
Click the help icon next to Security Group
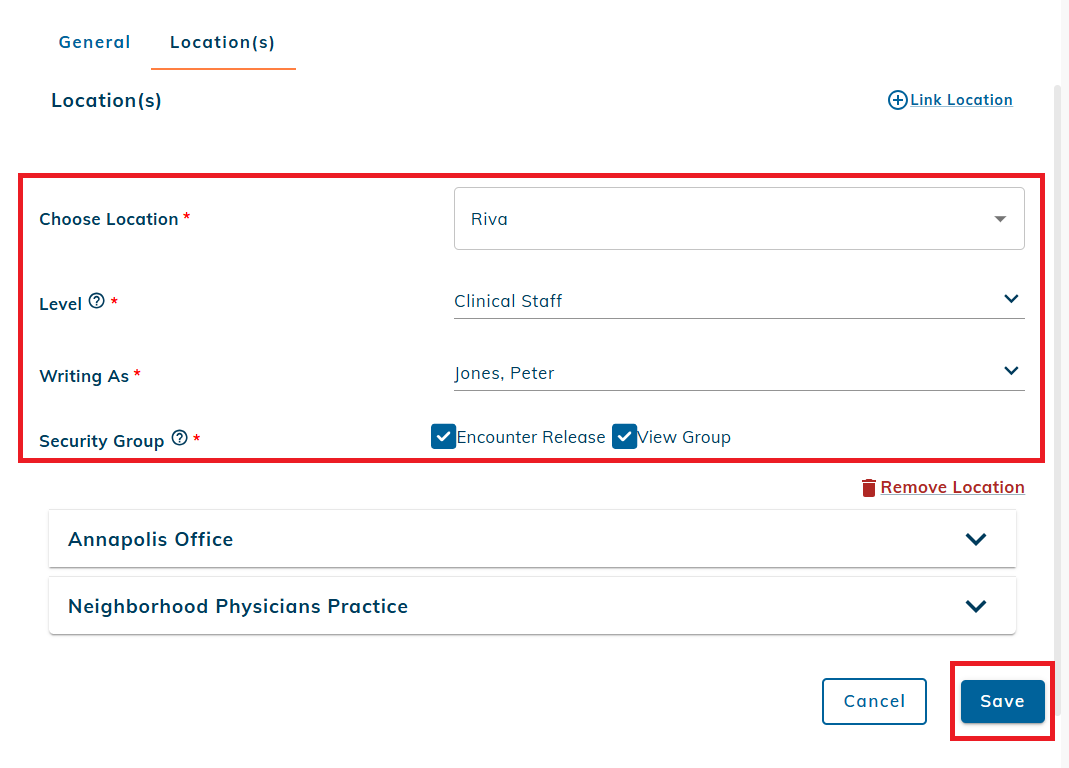pos(180,438)
